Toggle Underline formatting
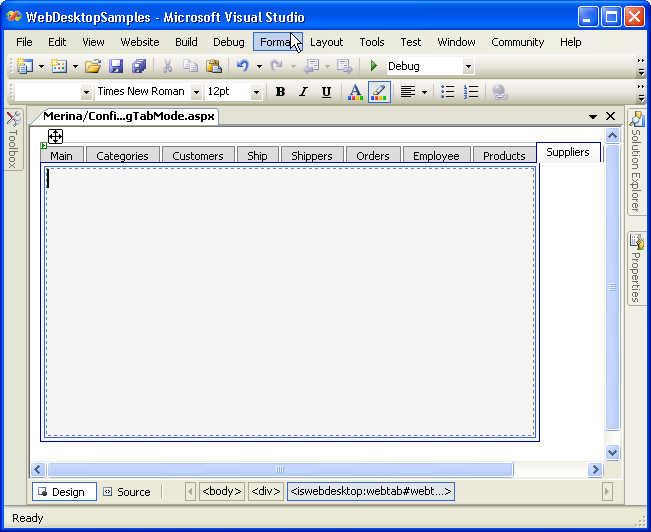 [326, 92]
